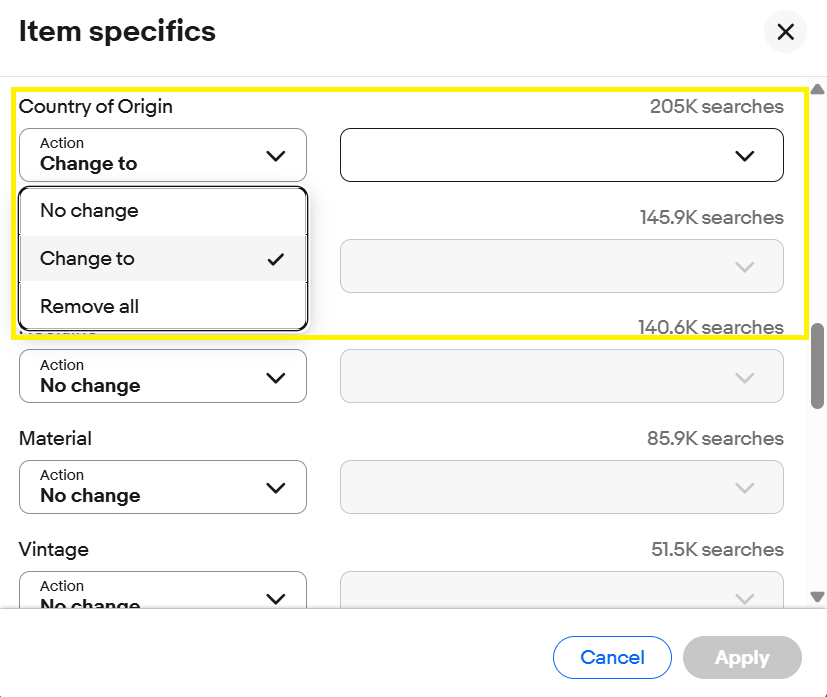Select the No change menu option

click(89, 211)
